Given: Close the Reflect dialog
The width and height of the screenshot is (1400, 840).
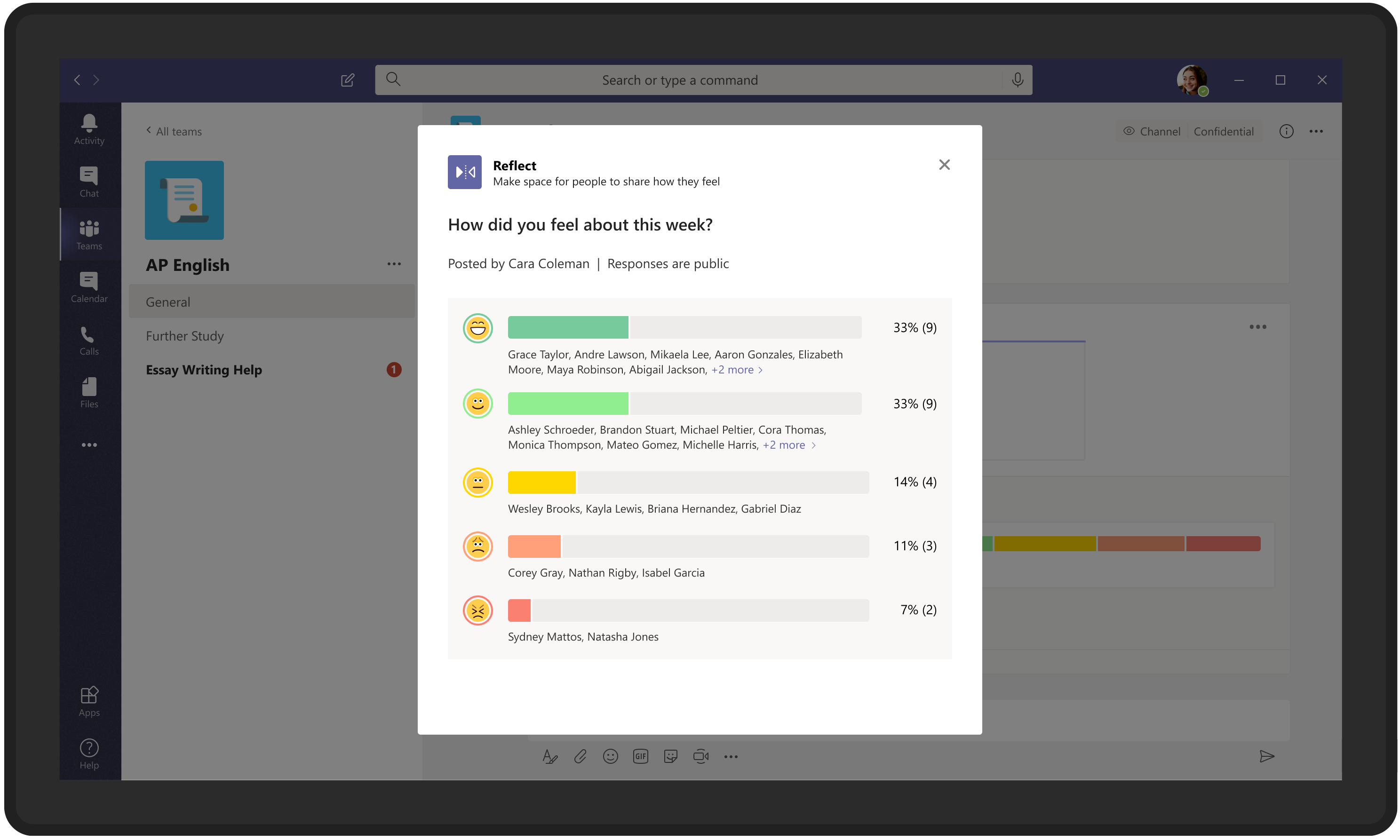Looking at the screenshot, I should tap(944, 165).
